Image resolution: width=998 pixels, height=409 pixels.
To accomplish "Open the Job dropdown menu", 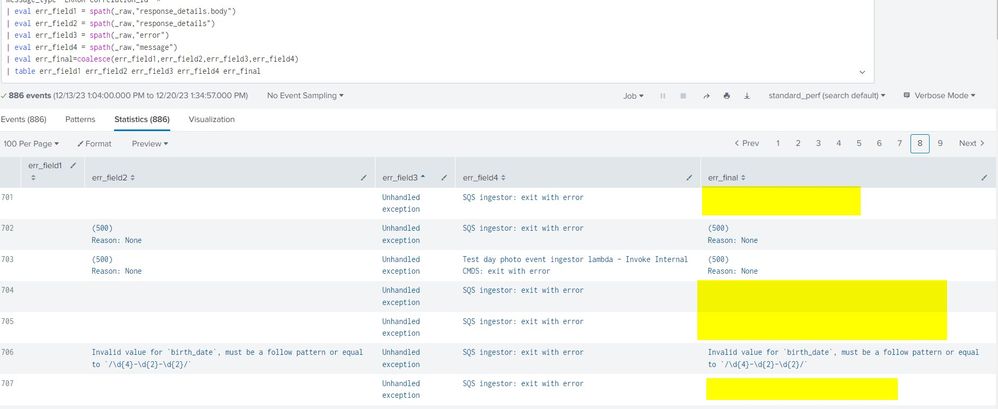I will pyautogui.click(x=634, y=96).
